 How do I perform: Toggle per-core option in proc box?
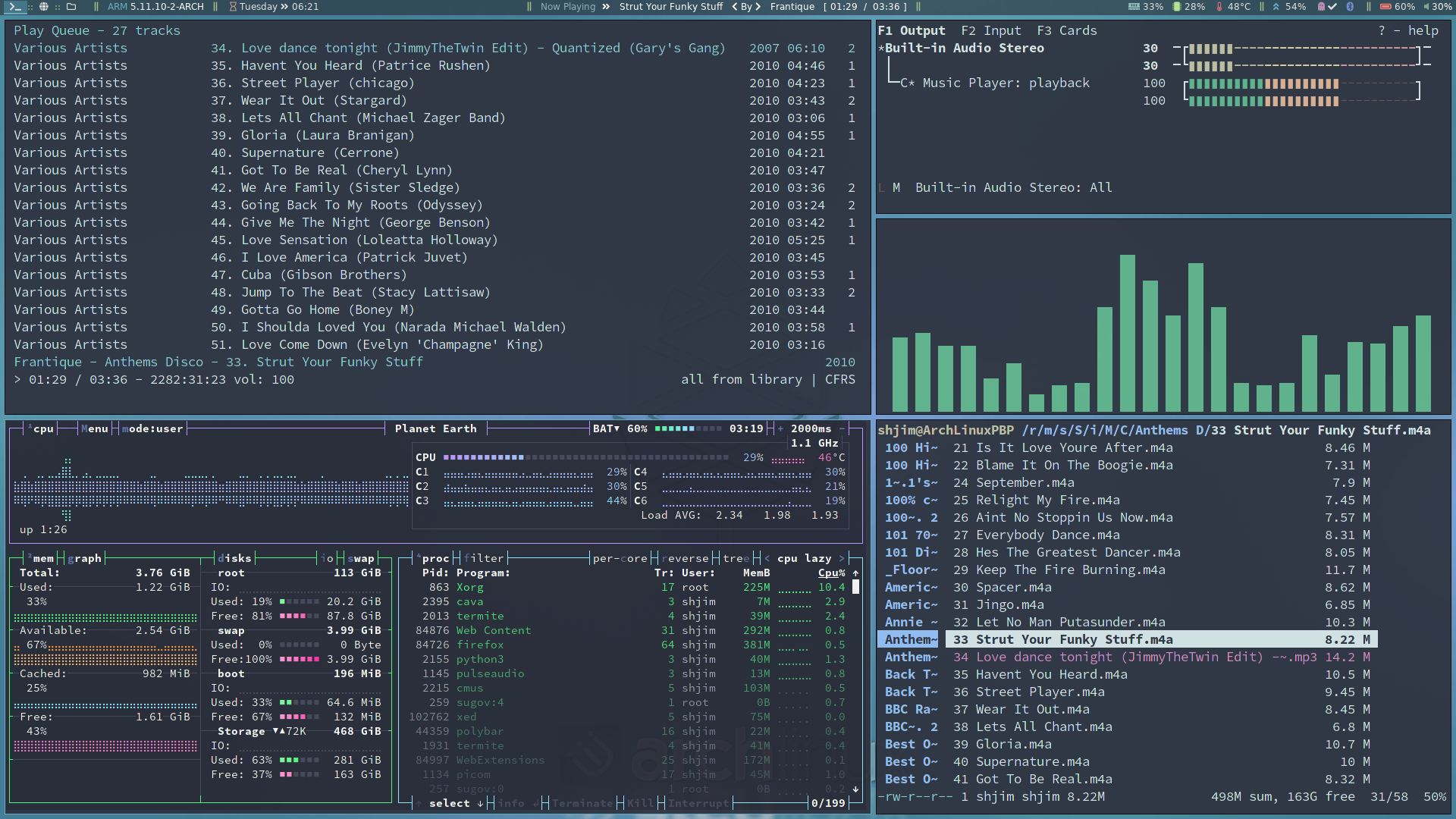[620, 559]
